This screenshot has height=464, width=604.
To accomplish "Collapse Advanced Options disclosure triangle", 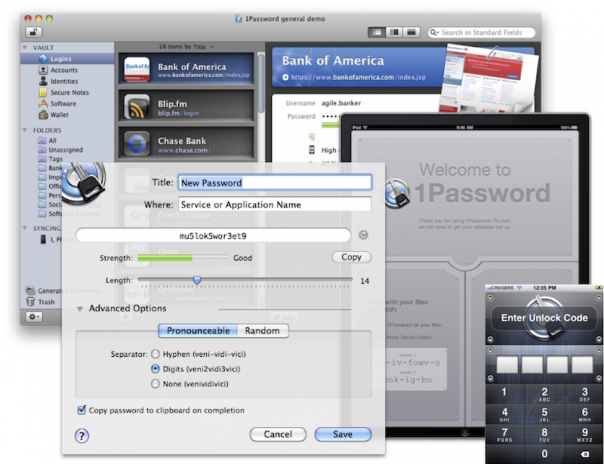I will pos(80,309).
